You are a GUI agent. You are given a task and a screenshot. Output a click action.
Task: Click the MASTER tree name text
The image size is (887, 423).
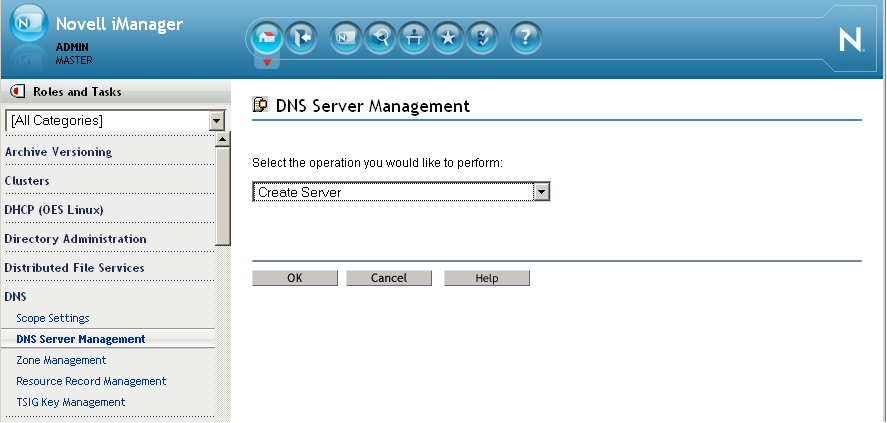[74, 60]
